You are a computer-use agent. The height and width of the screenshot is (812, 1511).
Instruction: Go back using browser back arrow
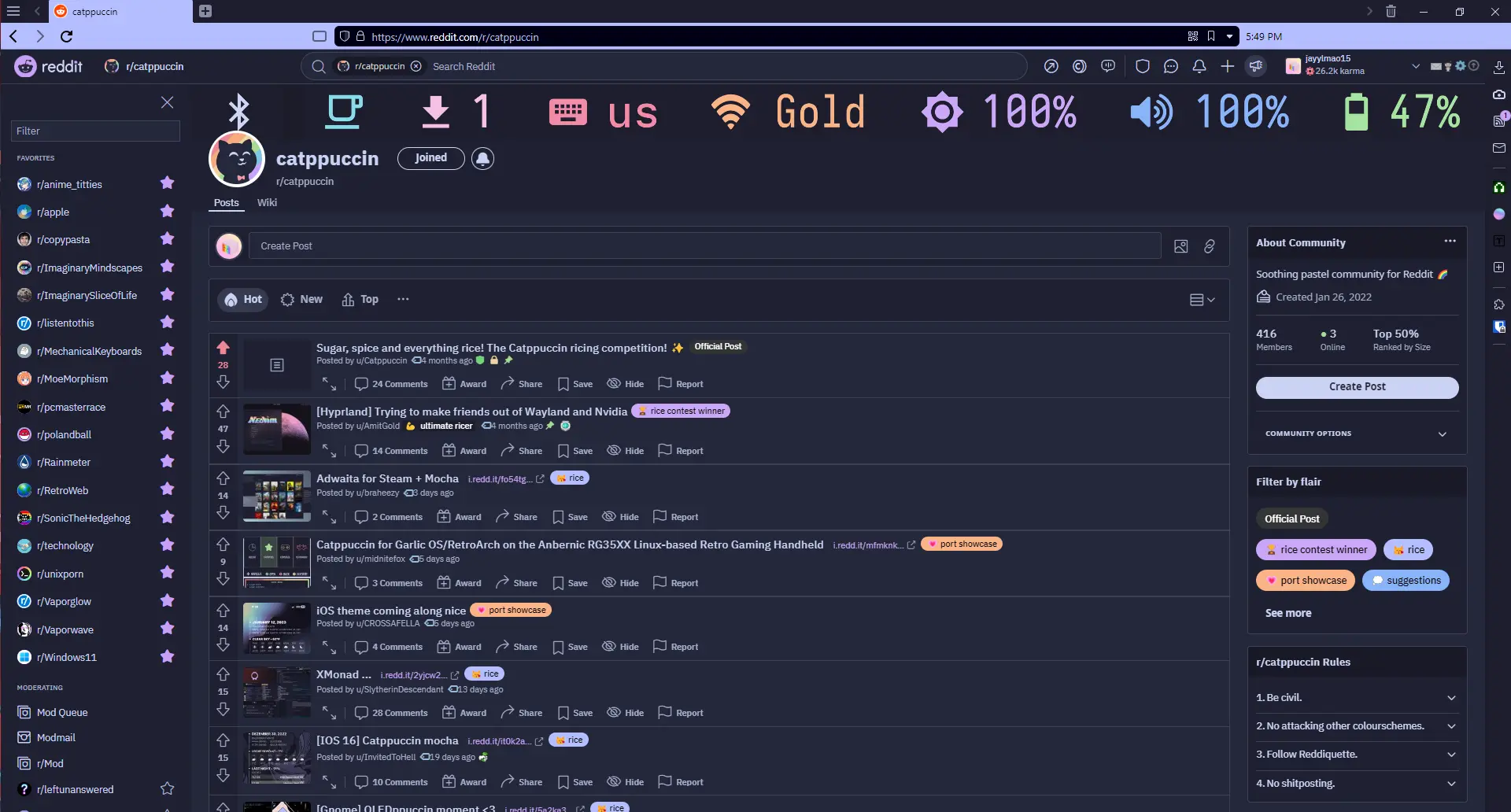[x=13, y=36]
